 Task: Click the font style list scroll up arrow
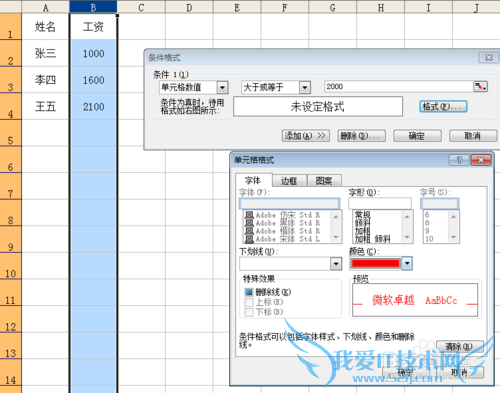[x=407, y=217]
